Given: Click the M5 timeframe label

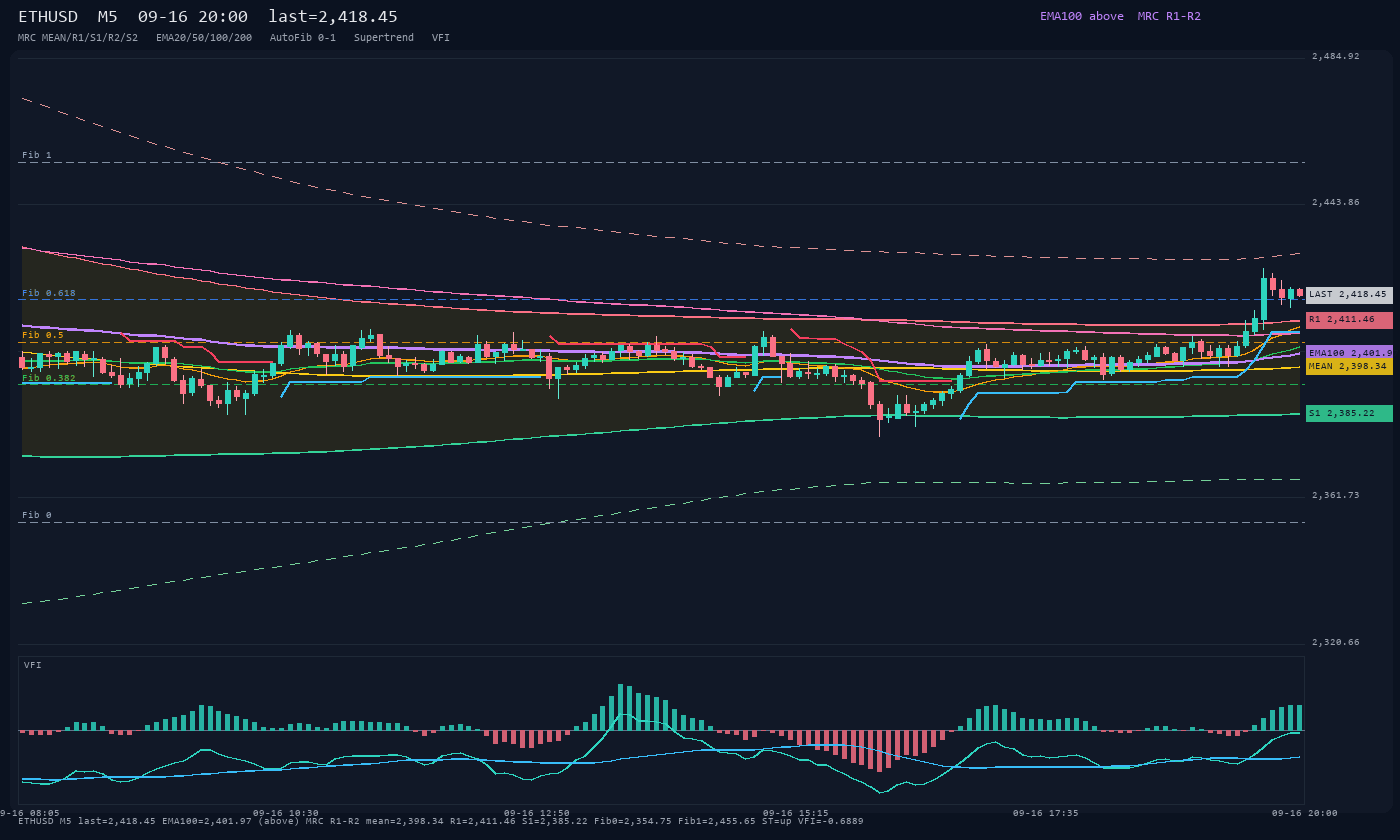Looking at the screenshot, I should coord(107,16).
